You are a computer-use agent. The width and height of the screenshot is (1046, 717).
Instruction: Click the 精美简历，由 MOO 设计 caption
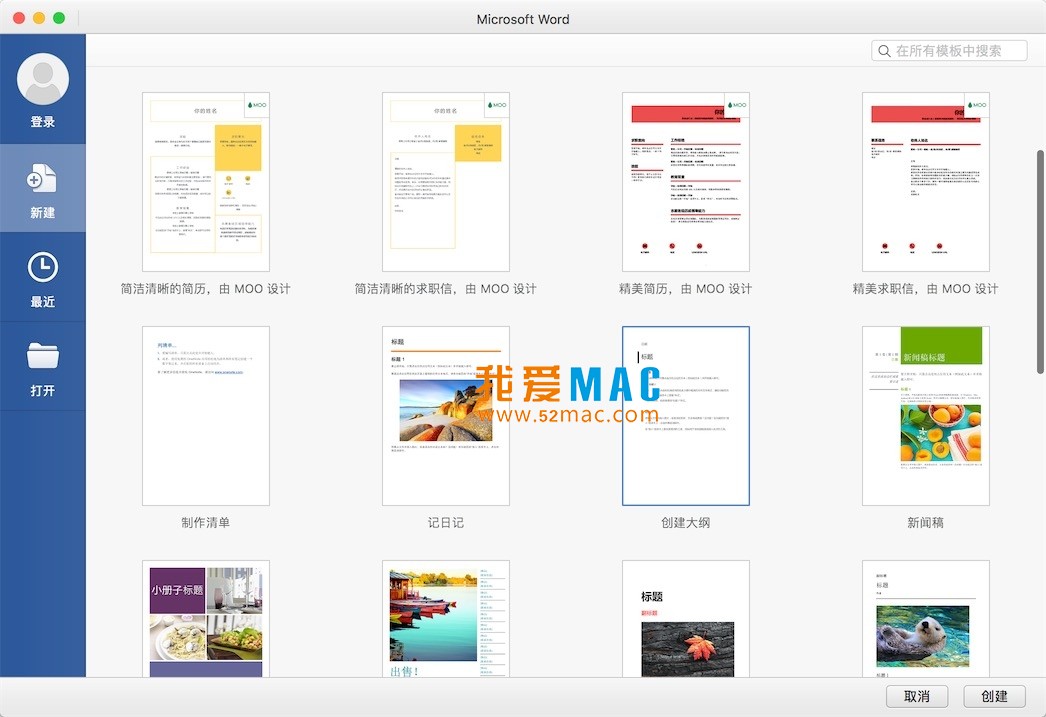click(686, 289)
